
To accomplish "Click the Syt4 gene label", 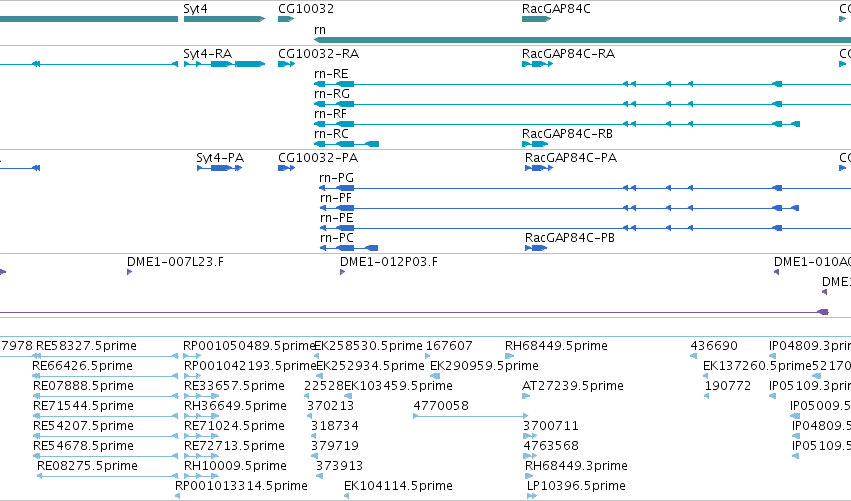I will [x=195, y=9].
